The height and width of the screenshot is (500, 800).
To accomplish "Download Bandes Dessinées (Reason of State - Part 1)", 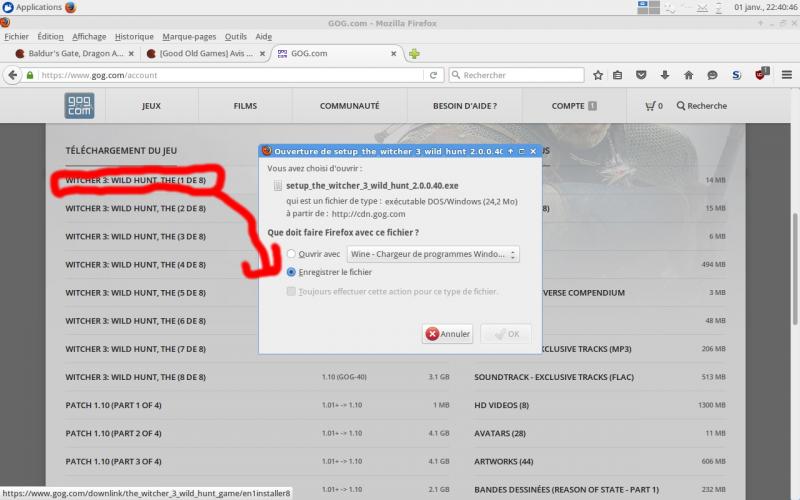I will click(566, 489).
